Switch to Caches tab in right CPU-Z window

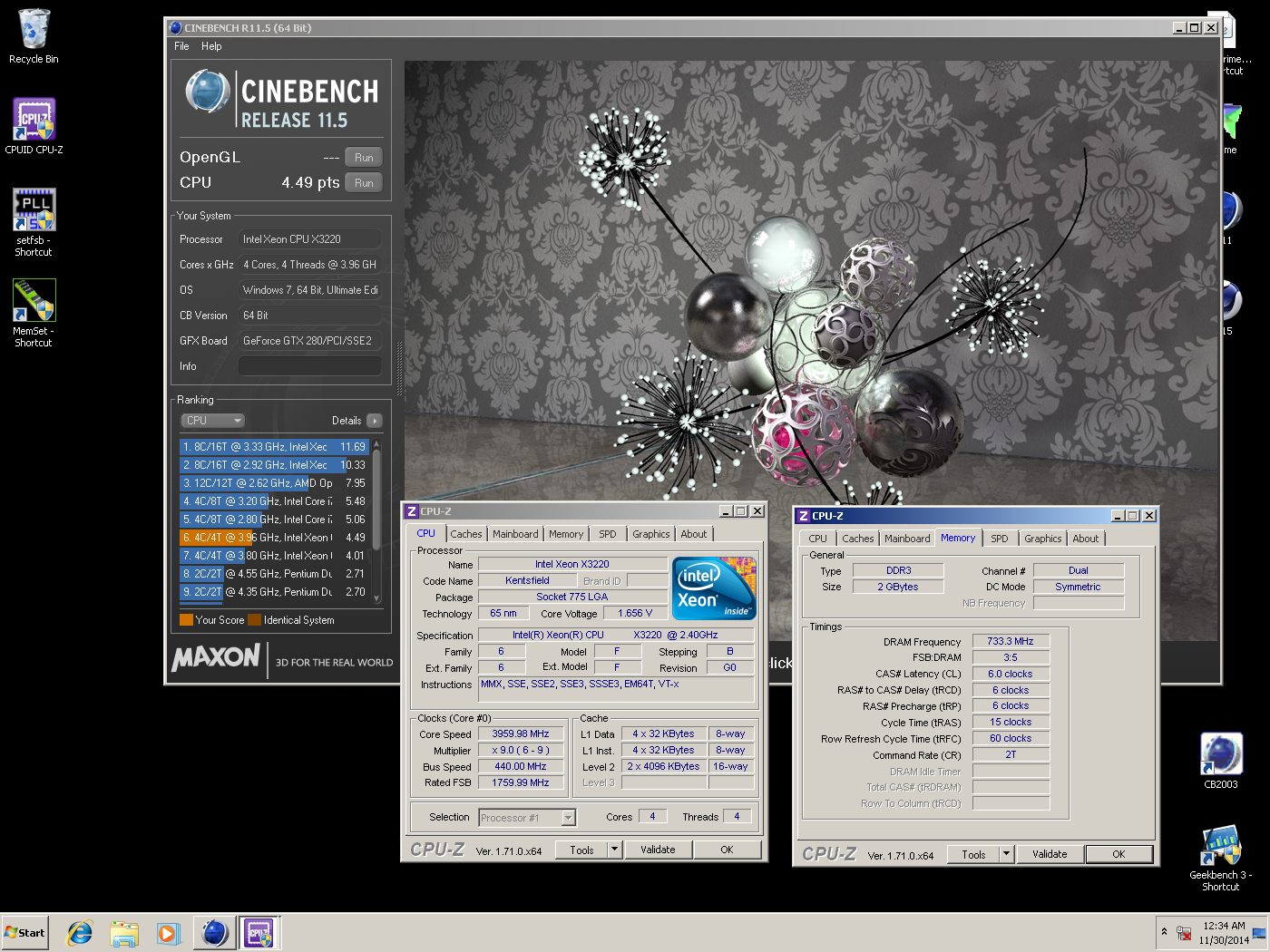click(858, 539)
